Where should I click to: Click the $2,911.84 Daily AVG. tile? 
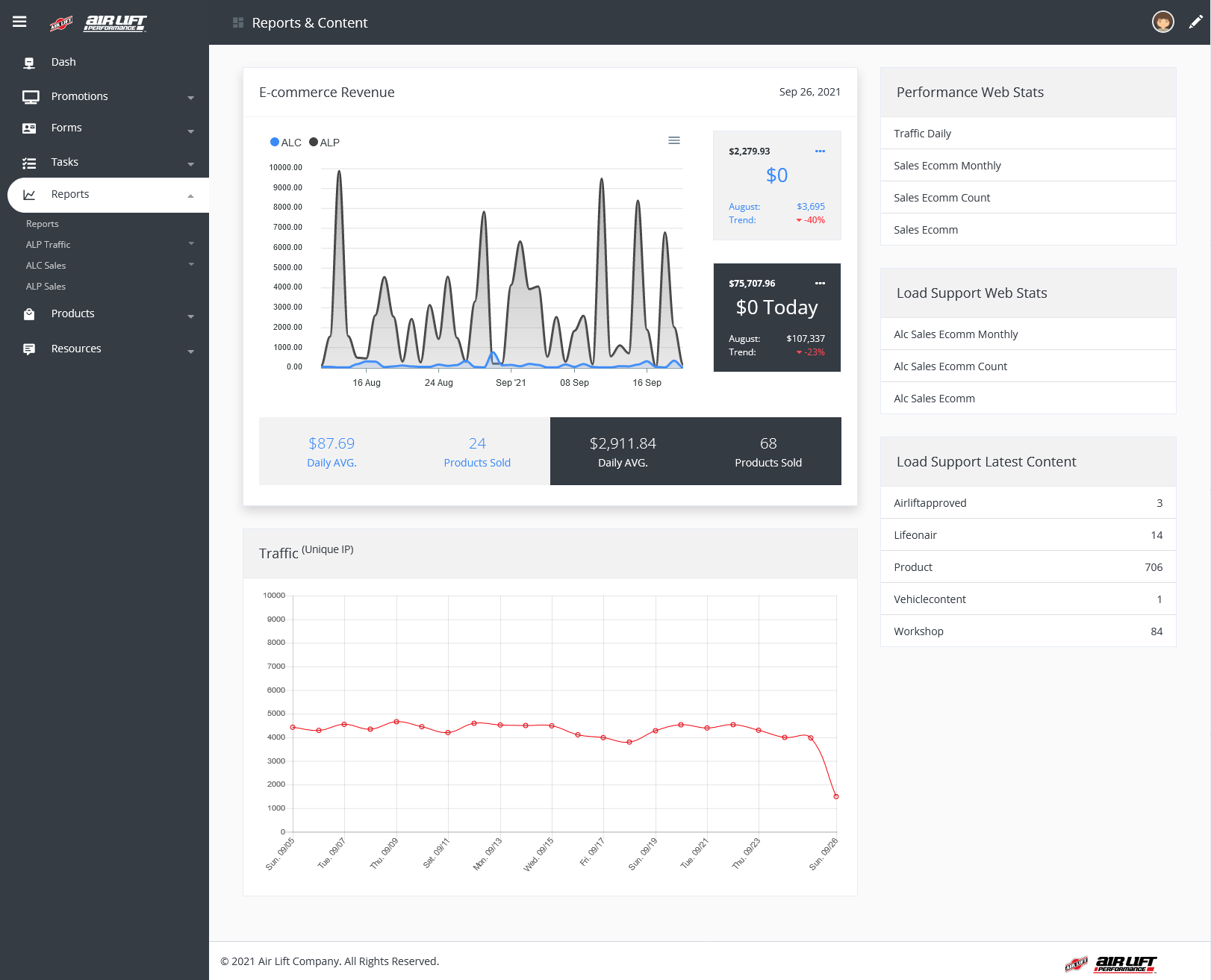pyautogui.click(x=623, y=452)
